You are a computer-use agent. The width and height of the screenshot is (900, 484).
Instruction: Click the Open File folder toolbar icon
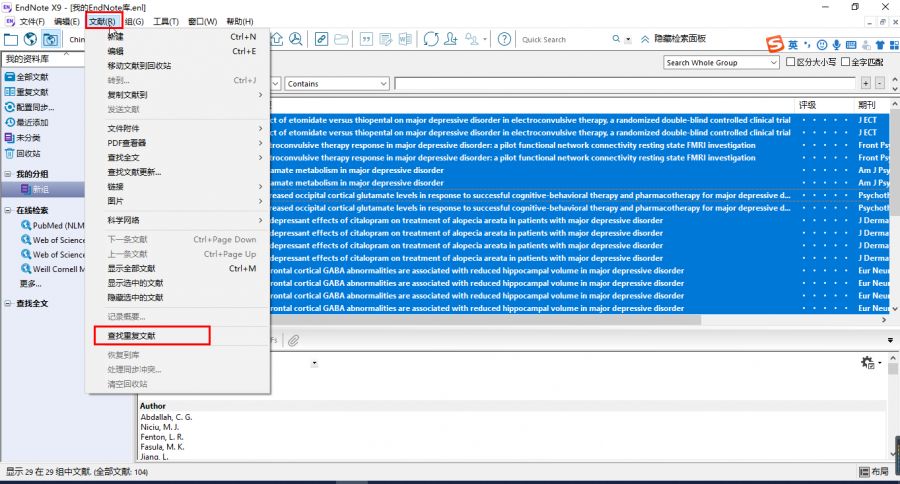342,39
